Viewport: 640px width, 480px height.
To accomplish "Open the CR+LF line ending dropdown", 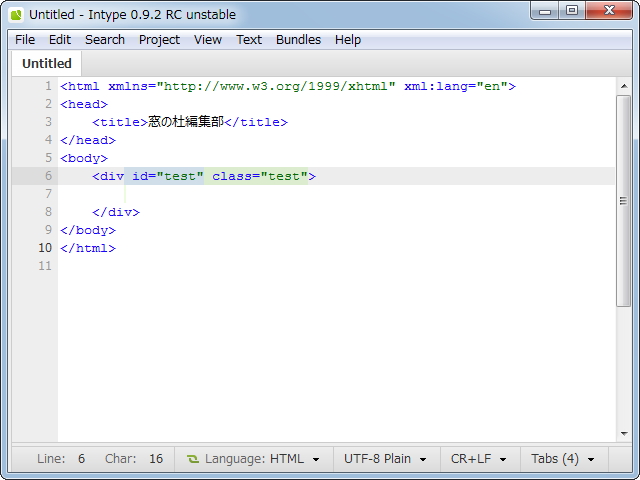I will [x=479, y=459].
